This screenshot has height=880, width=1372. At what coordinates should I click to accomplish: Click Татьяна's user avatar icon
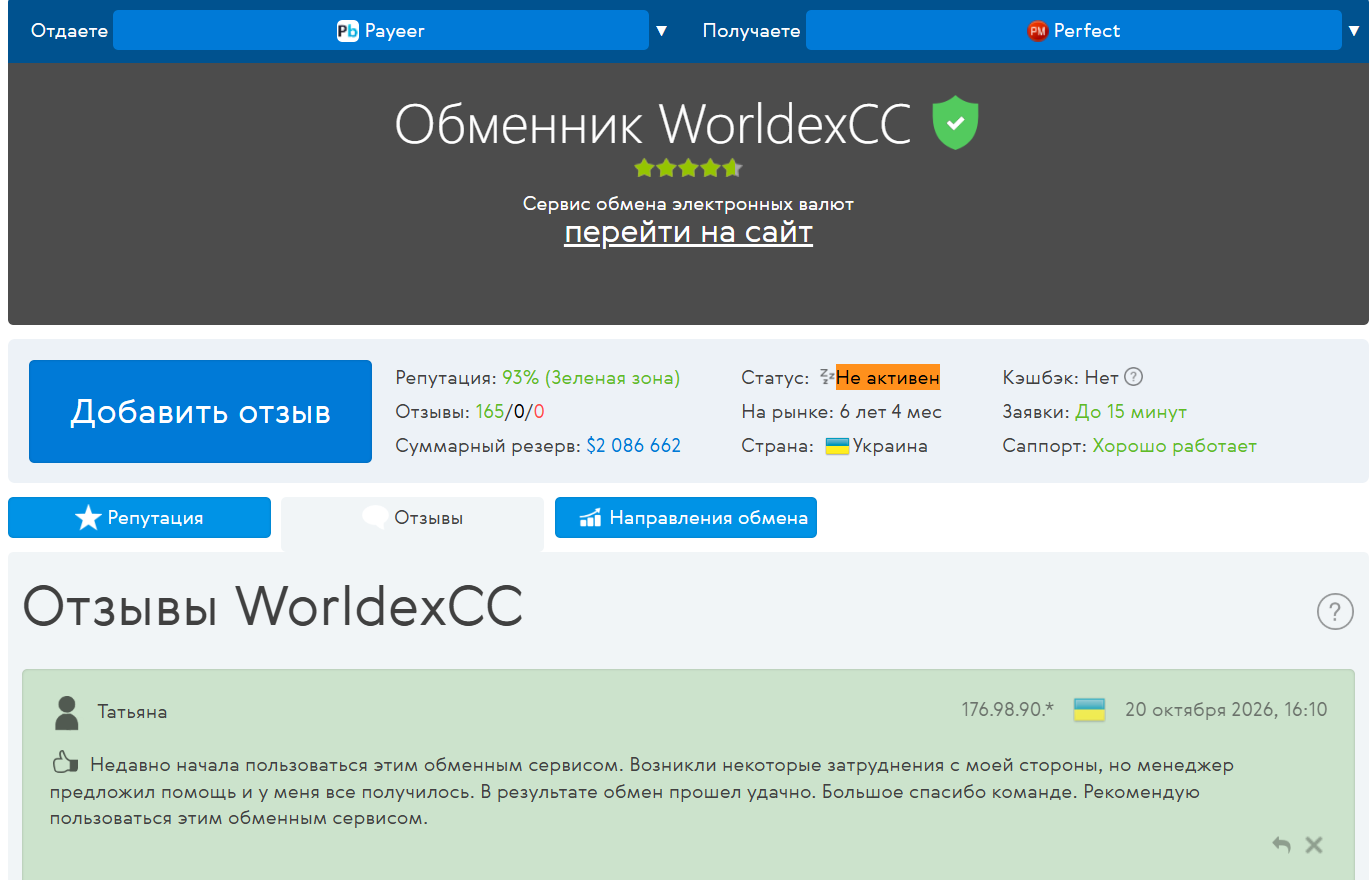click(66, 713)
